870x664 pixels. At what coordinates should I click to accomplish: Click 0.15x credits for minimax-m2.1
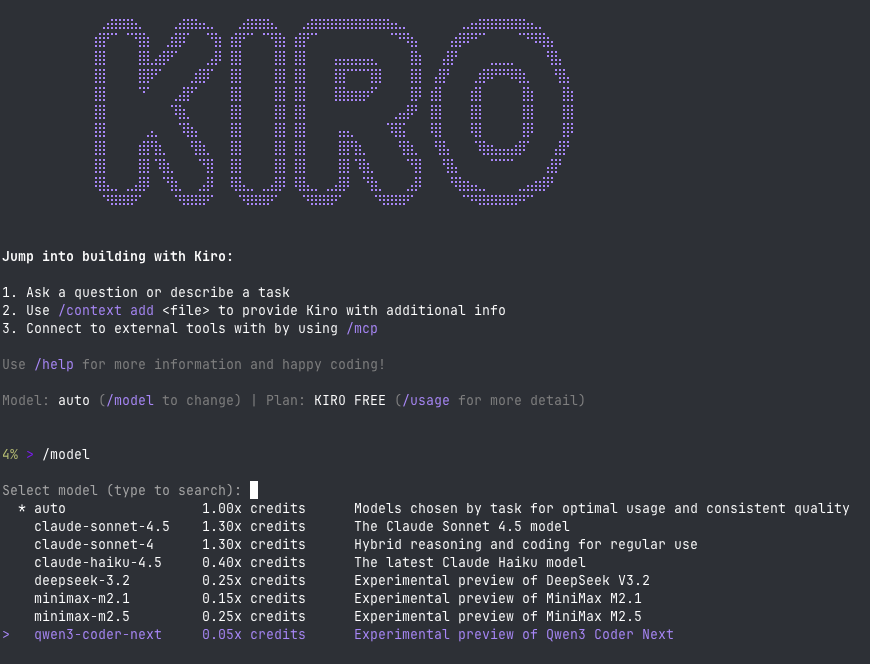(254, 599)
